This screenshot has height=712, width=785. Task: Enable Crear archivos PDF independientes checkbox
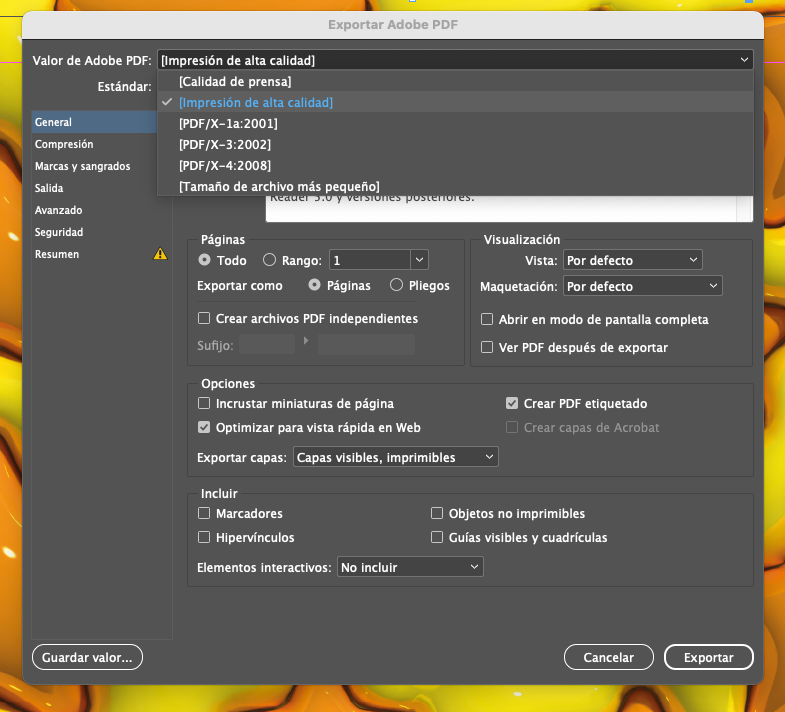pos(204,318)
